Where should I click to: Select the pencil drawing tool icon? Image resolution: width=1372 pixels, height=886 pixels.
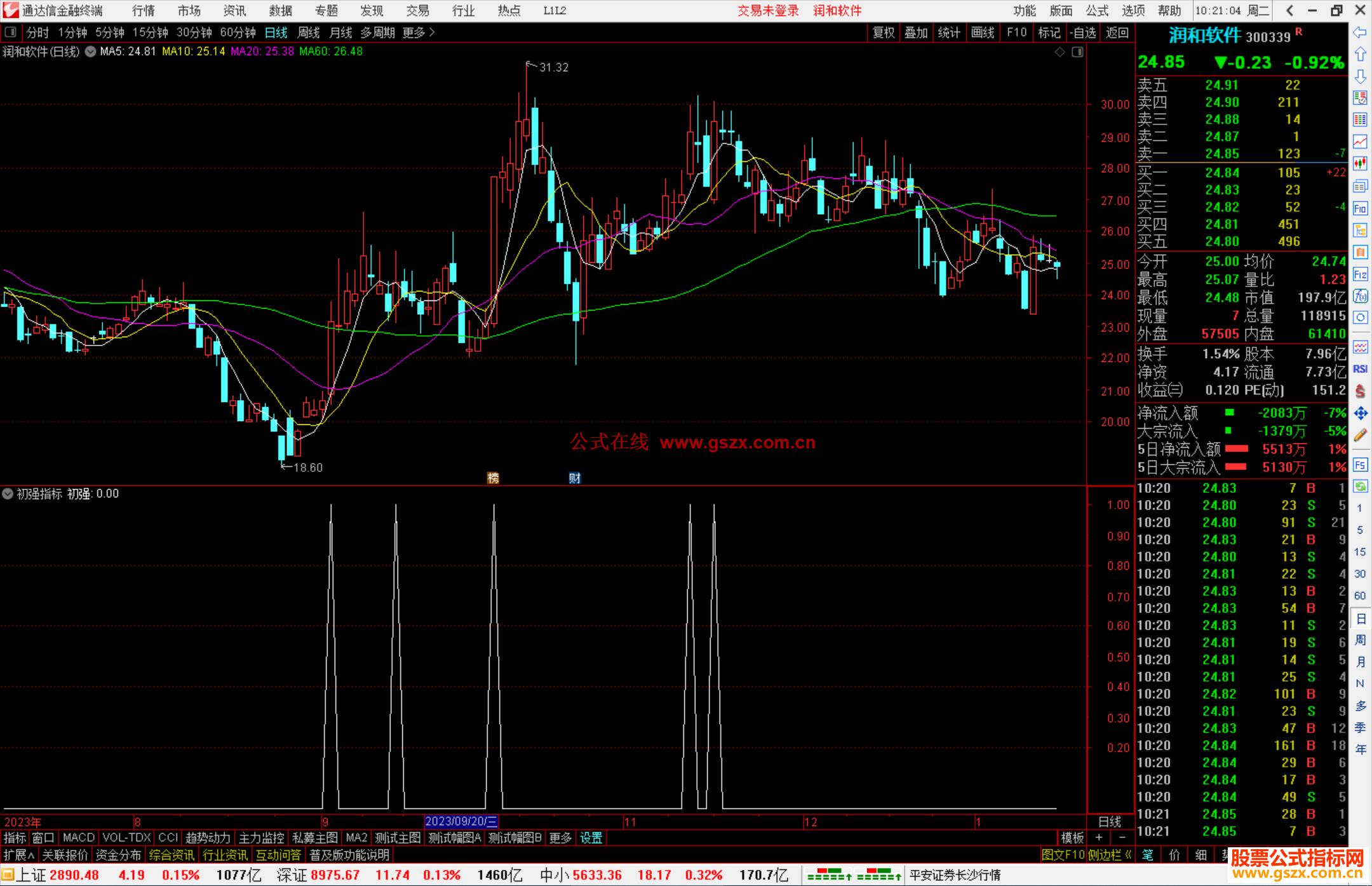[1360, 435]
